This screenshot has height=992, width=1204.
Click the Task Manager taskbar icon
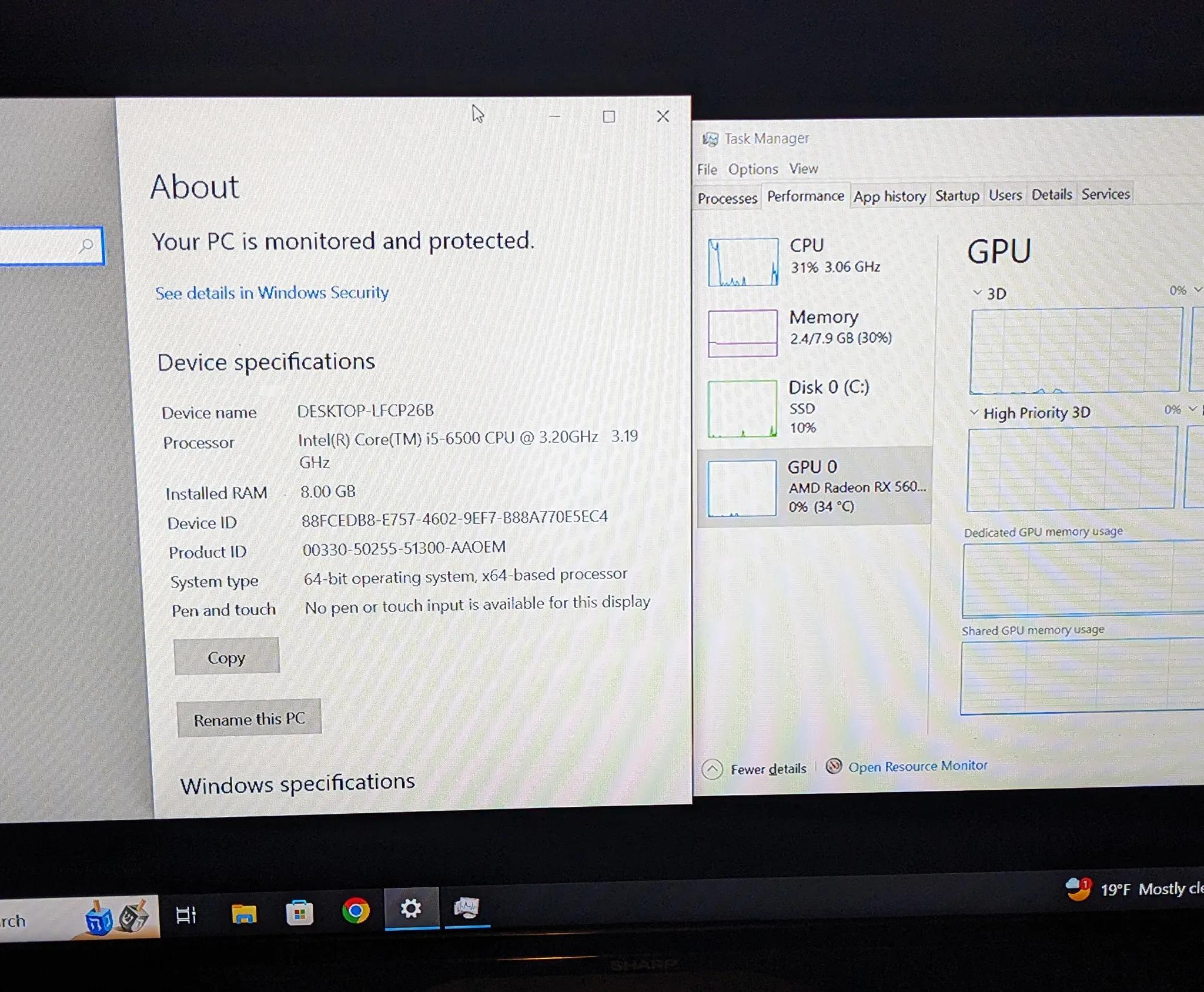[467, 907]
